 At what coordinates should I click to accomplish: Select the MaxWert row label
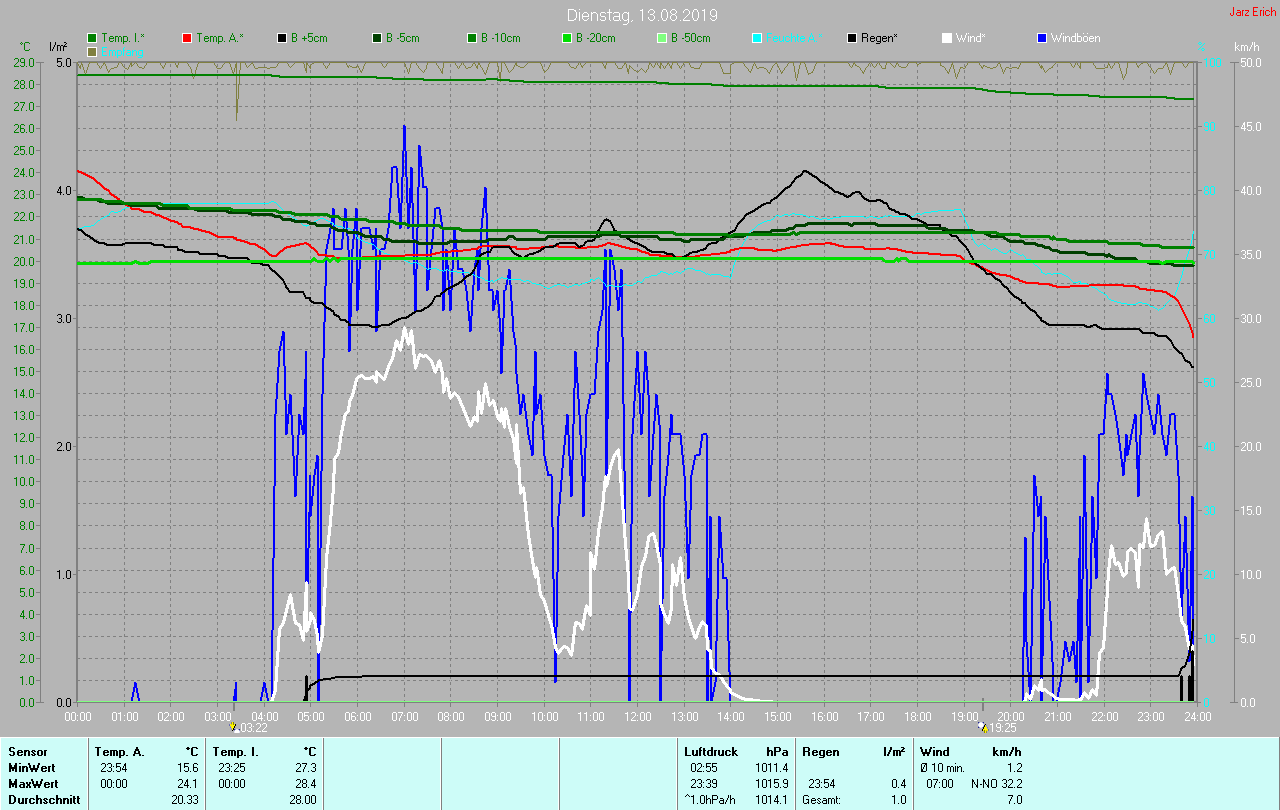point(31,783)
